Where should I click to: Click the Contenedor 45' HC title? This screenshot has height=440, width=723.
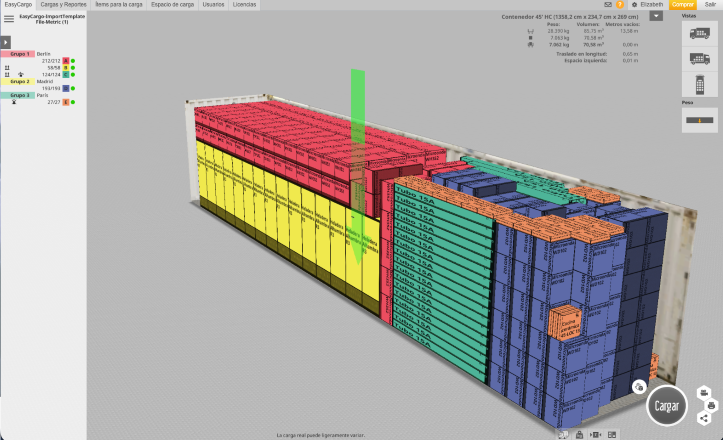pos(569,17)
